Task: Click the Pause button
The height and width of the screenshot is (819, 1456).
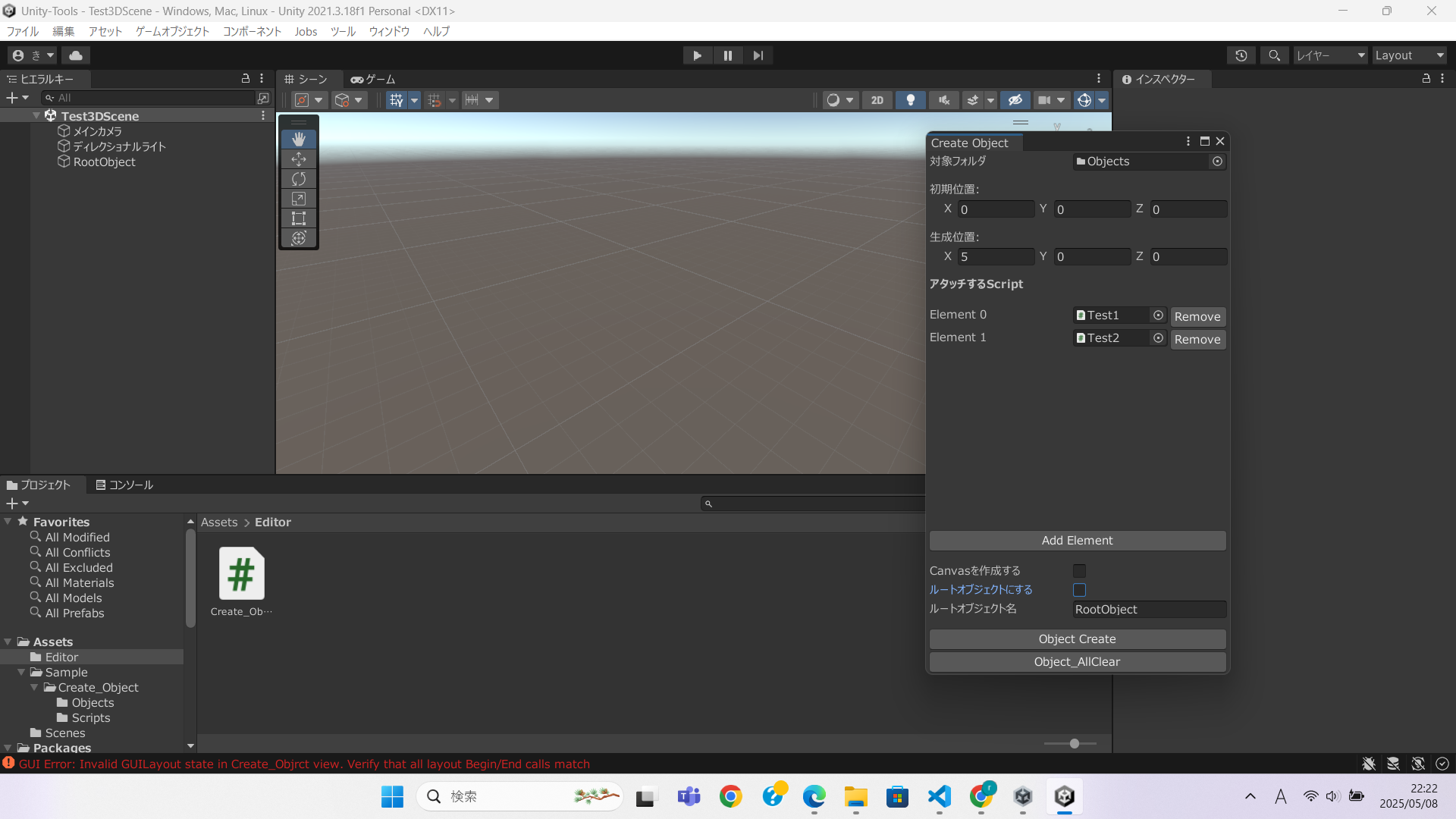Action: 727,55
